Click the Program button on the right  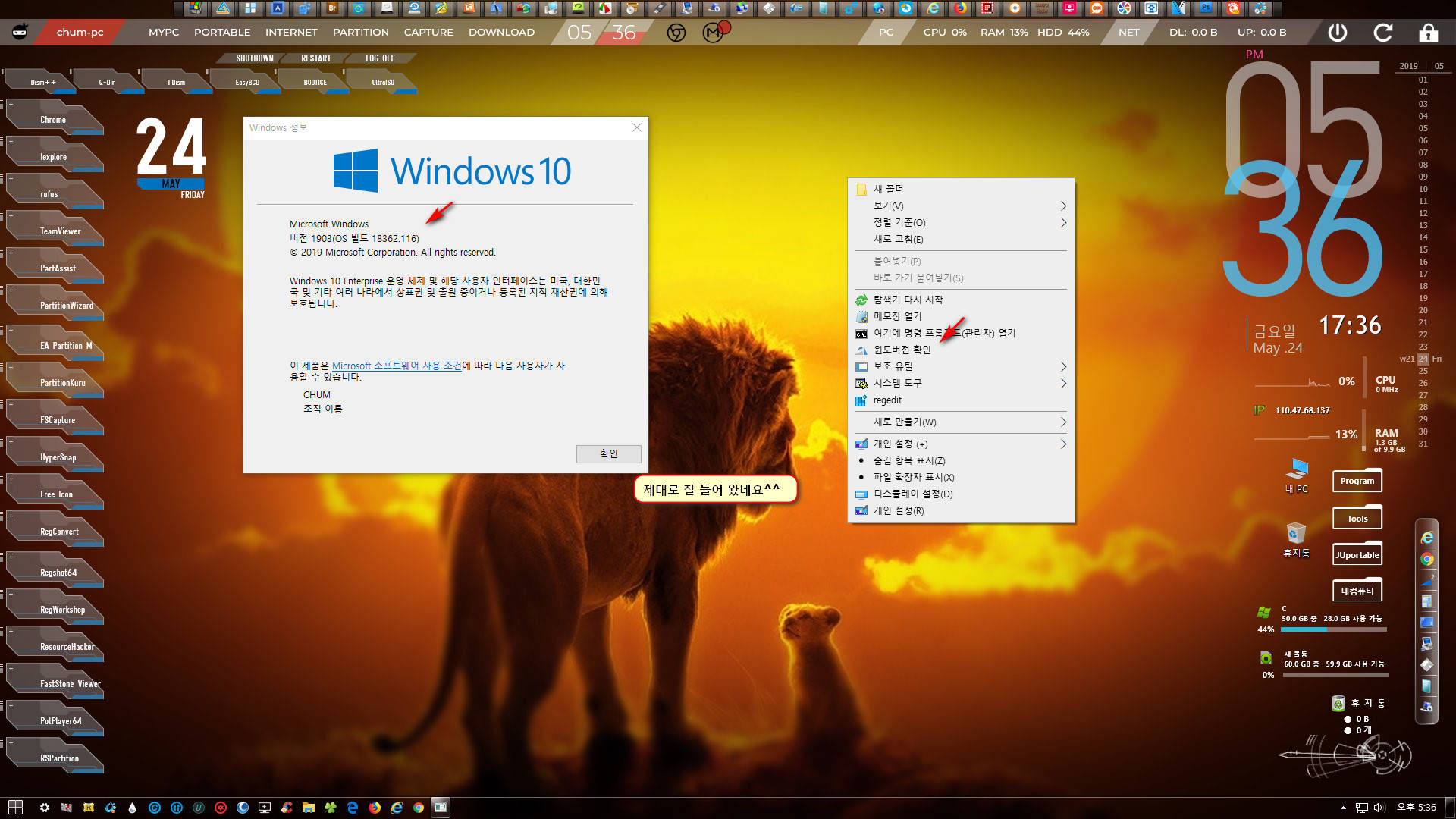click(x=1357, y=481)
